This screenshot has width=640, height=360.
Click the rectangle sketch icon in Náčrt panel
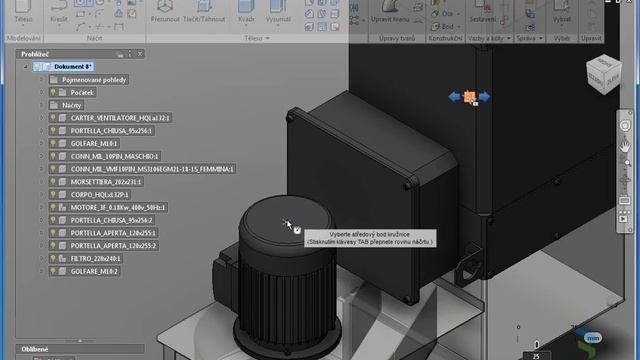pos(80,15)
